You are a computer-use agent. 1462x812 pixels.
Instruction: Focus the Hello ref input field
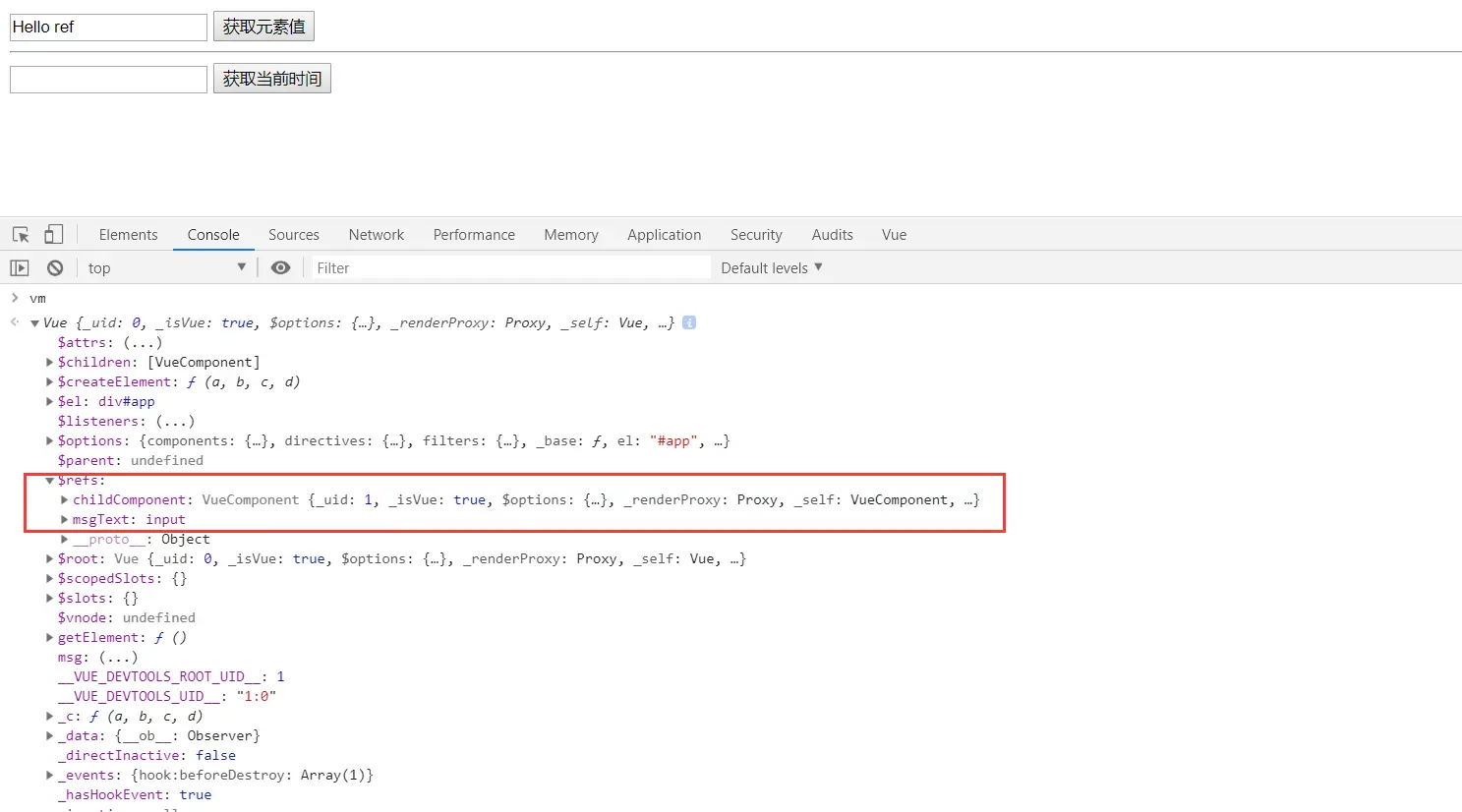tap(108, 27)
